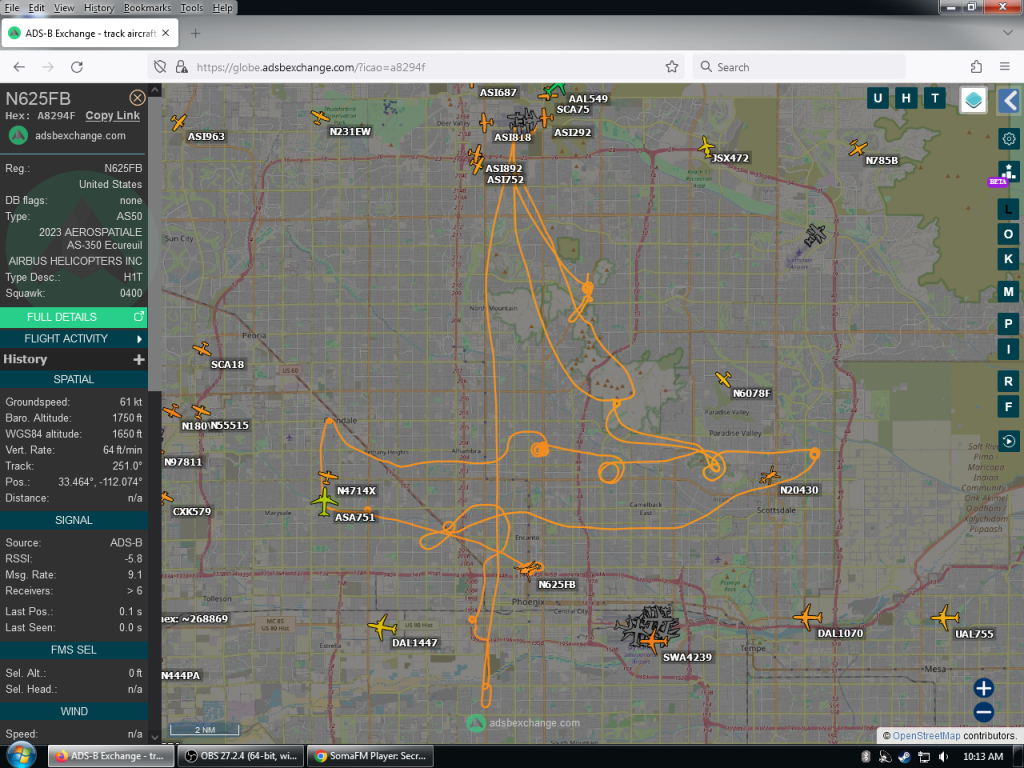
Task: Open the map layer switcher icon
Action: pos(973,100)
